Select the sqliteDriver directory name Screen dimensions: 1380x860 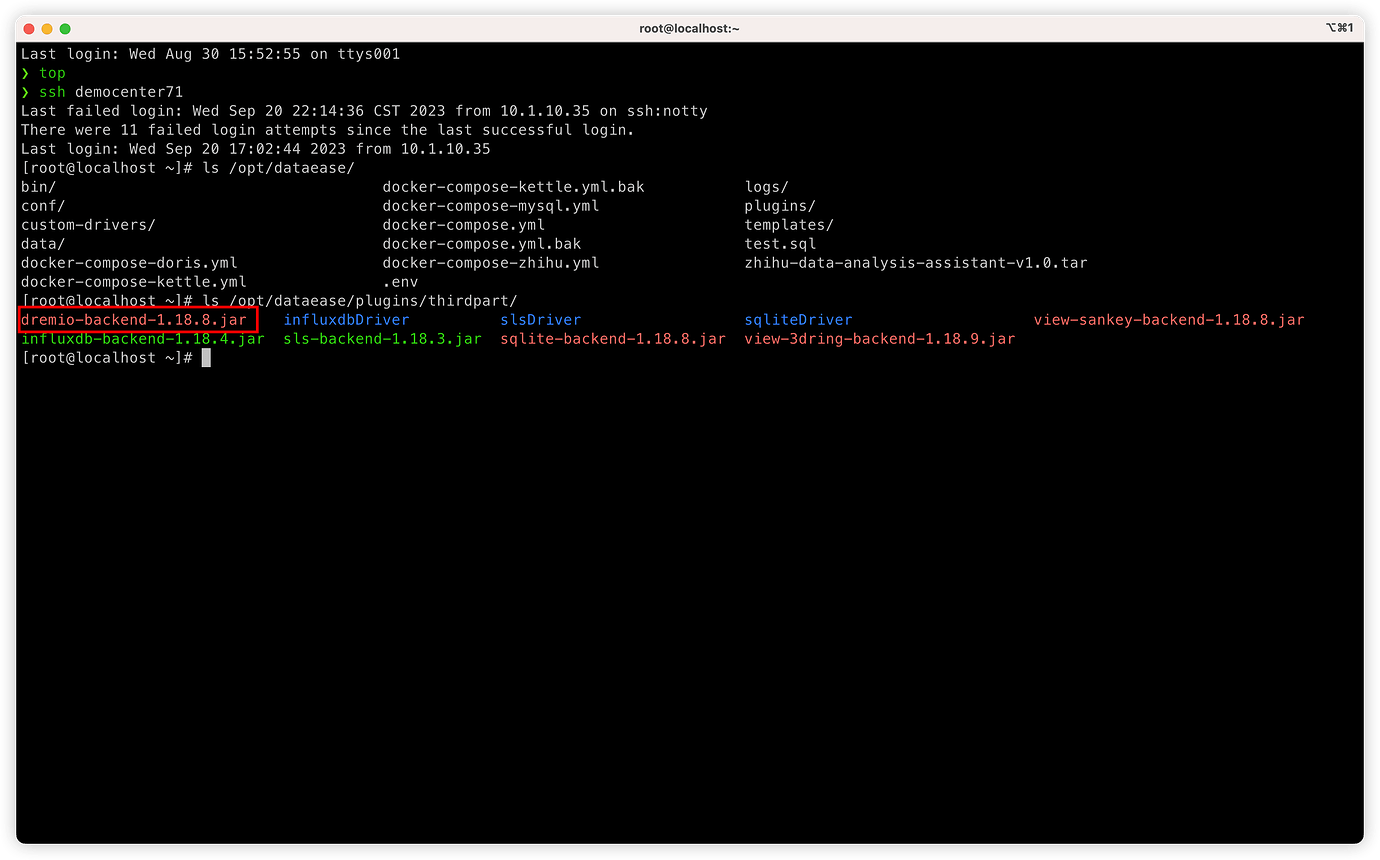pyautogui.click(x=797, y=319)
